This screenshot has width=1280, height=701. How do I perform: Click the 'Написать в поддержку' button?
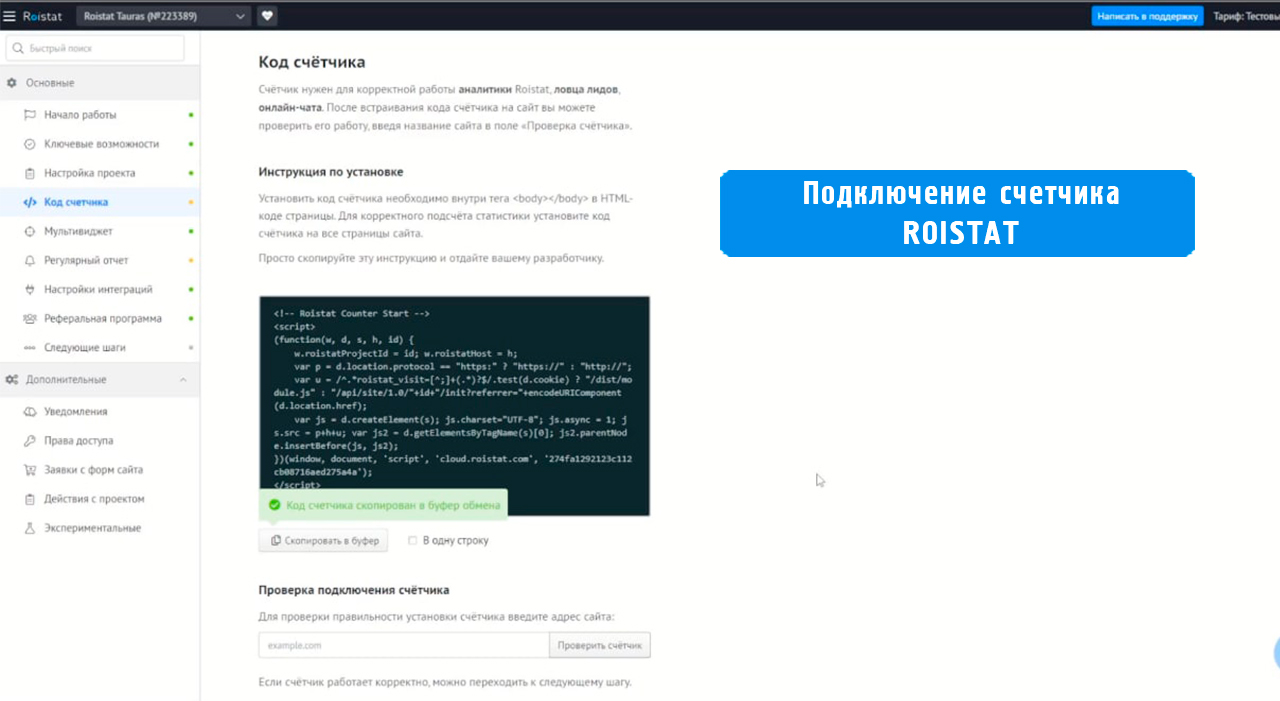tap(1147, 16)
